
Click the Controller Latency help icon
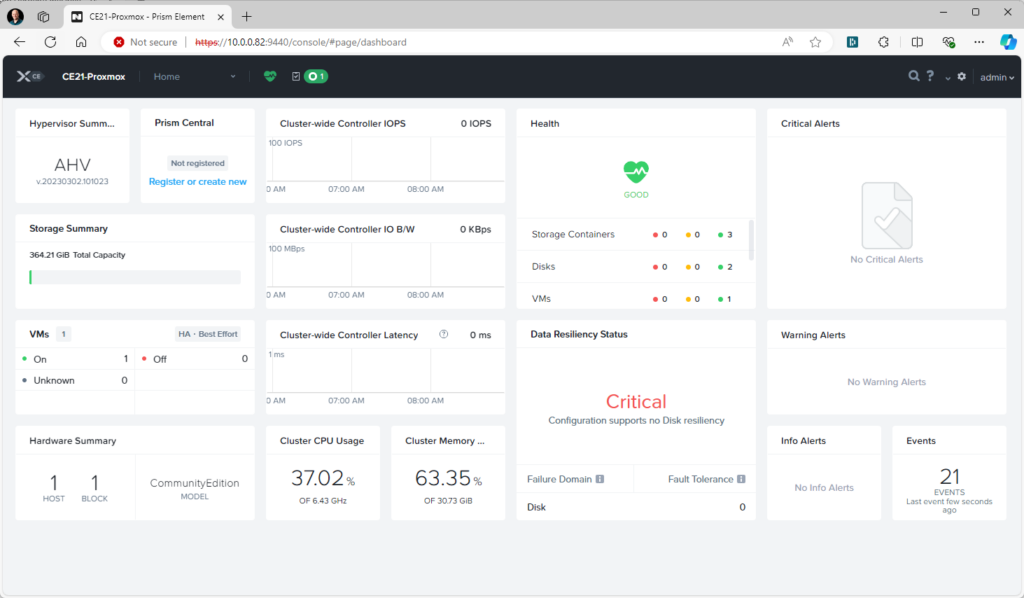click(443, 334)
